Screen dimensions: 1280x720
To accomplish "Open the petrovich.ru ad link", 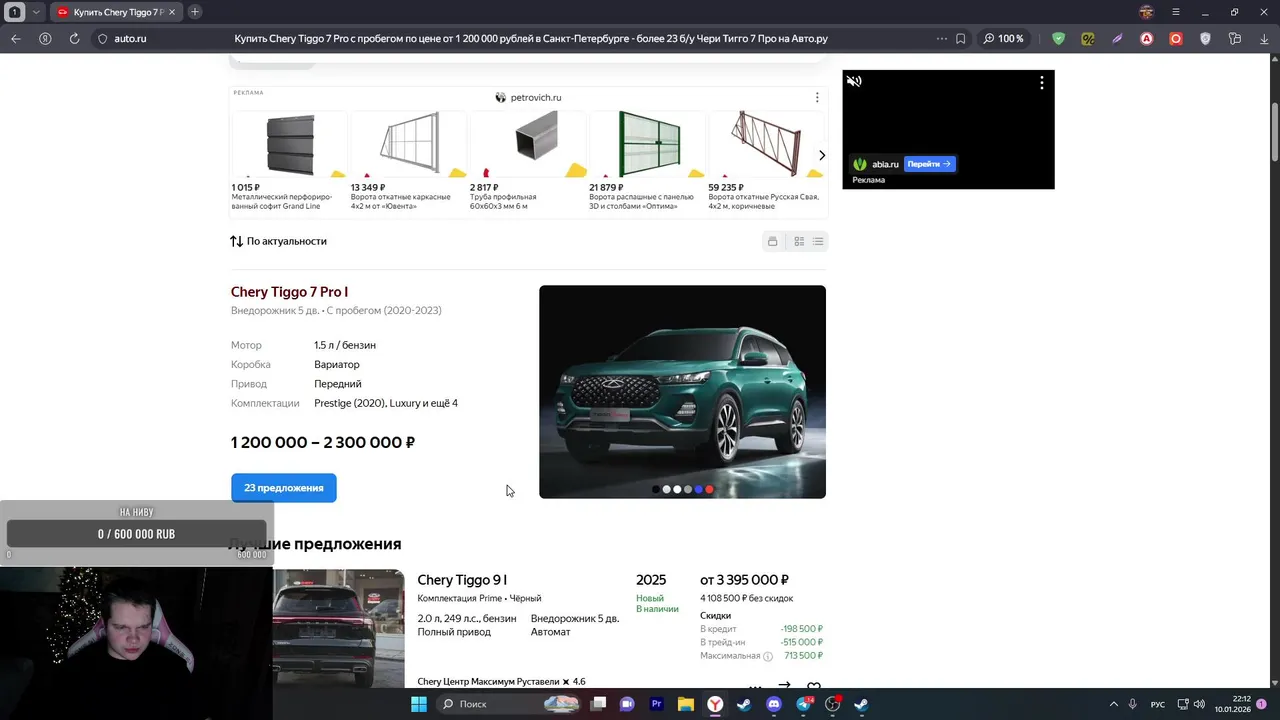I will point(528,98).
